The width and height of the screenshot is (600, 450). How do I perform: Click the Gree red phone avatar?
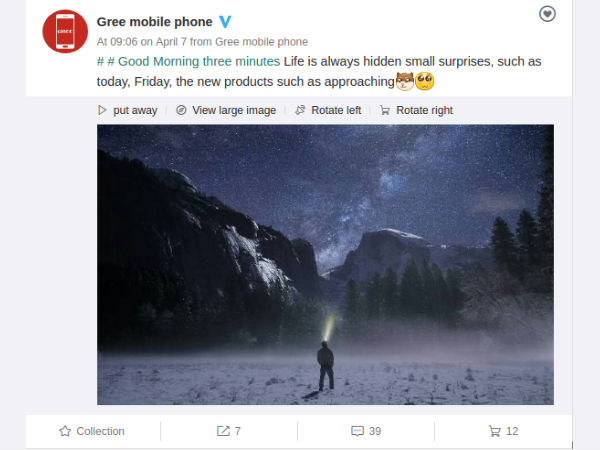pyautogui.click(x=65, y=31)
